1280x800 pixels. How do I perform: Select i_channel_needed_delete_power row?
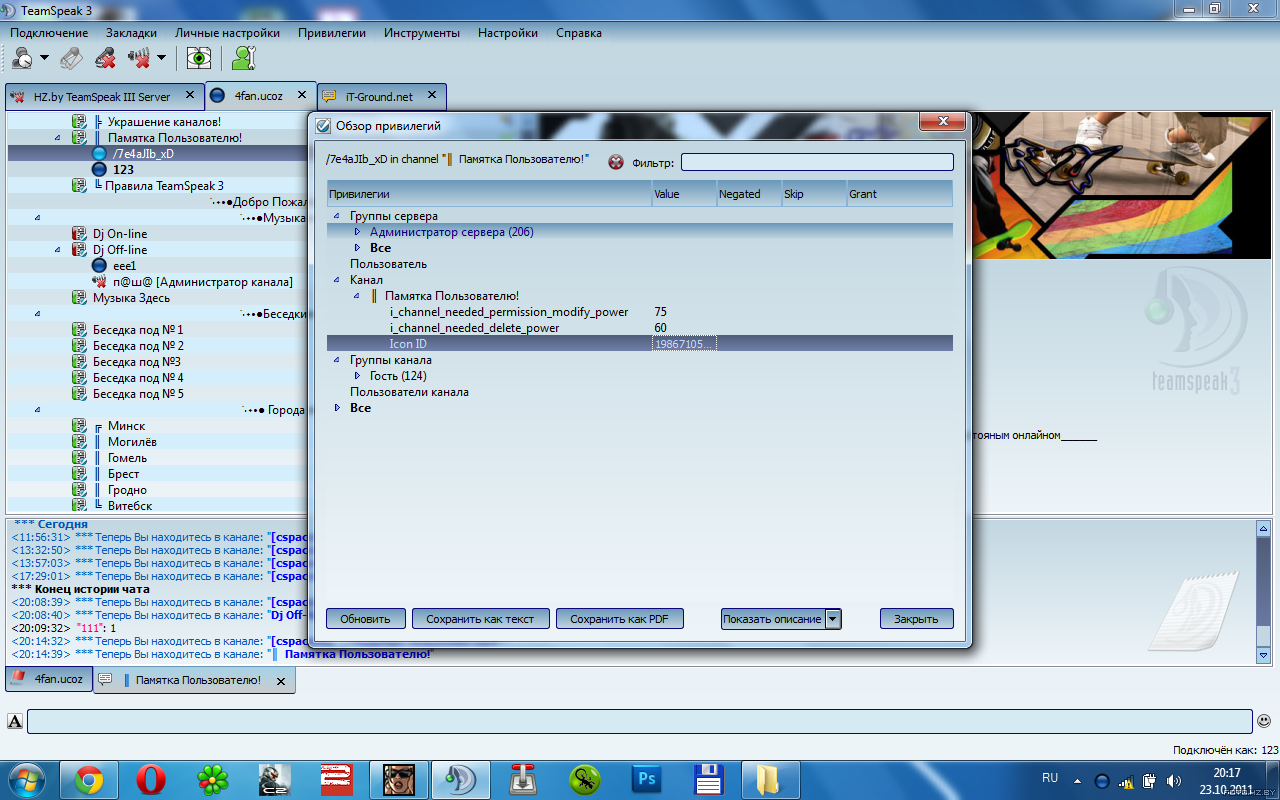pyautogui.click(x=640, y=328)
